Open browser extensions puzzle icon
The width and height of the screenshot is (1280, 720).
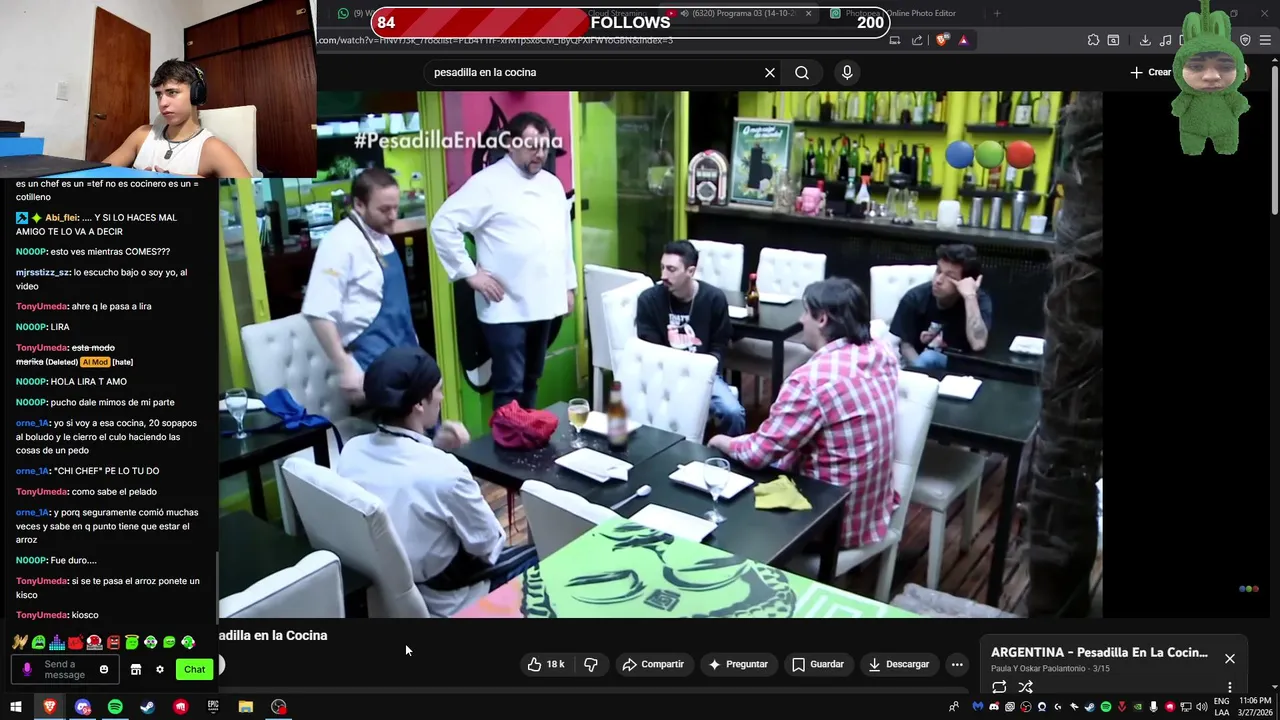click(x=1093, y=40)
